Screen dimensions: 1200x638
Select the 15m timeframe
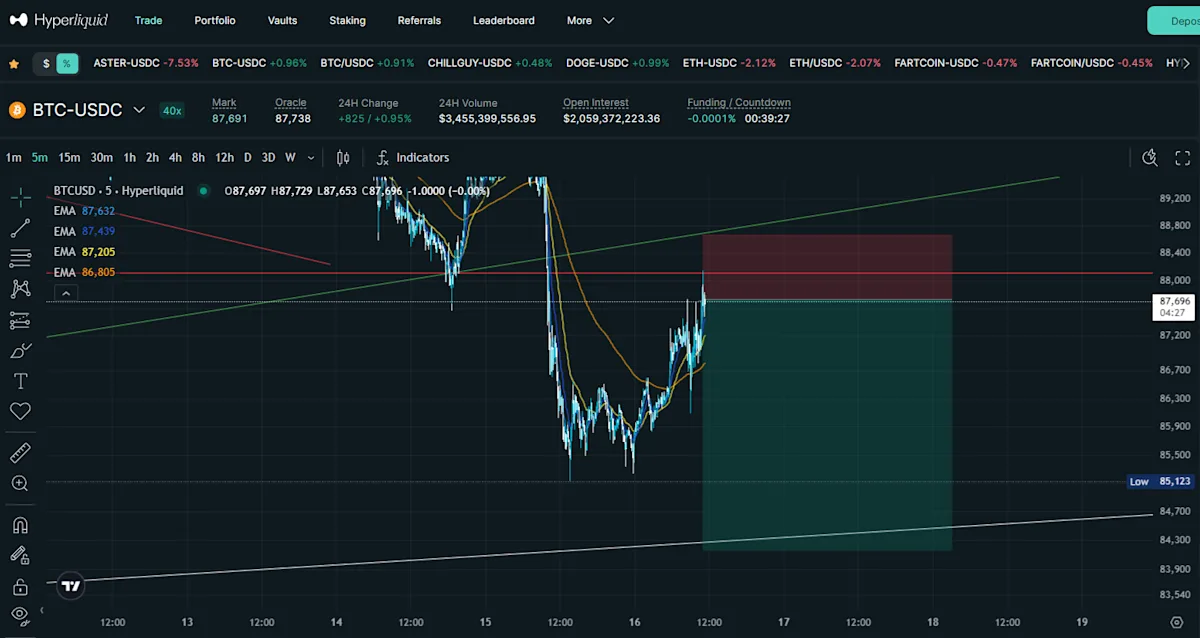69,157
